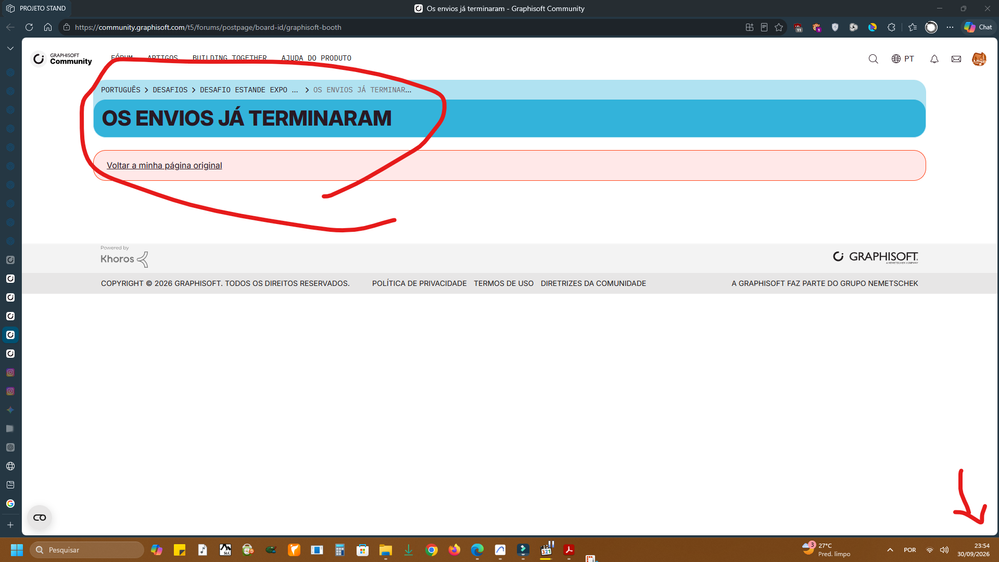Click the taskbar Pesquisar search box
The image size is (999, 562).
87,550
